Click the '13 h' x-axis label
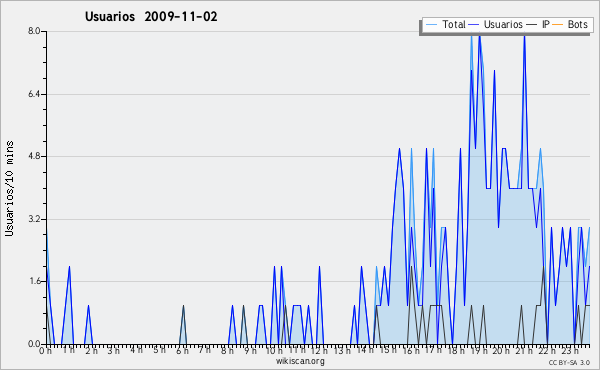Image resolution: width=600 pixels, height=370 pixels. (x=342, y=351)
